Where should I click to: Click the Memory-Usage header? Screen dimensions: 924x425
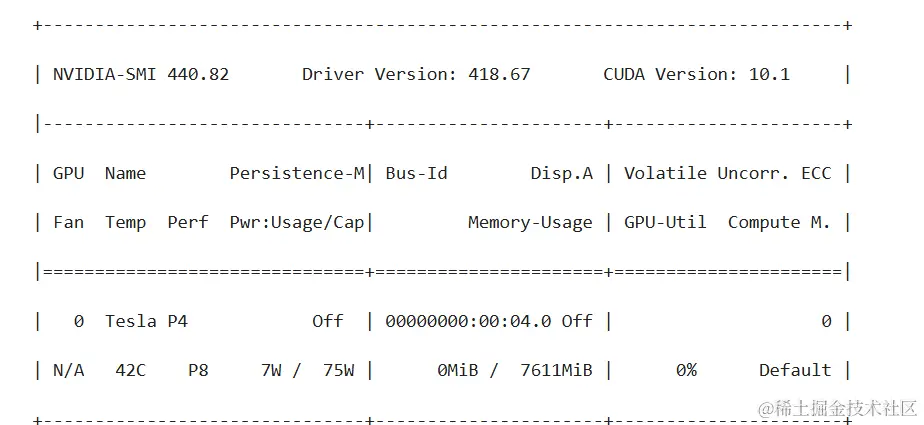pyautogui.click(x=530, y=223)
